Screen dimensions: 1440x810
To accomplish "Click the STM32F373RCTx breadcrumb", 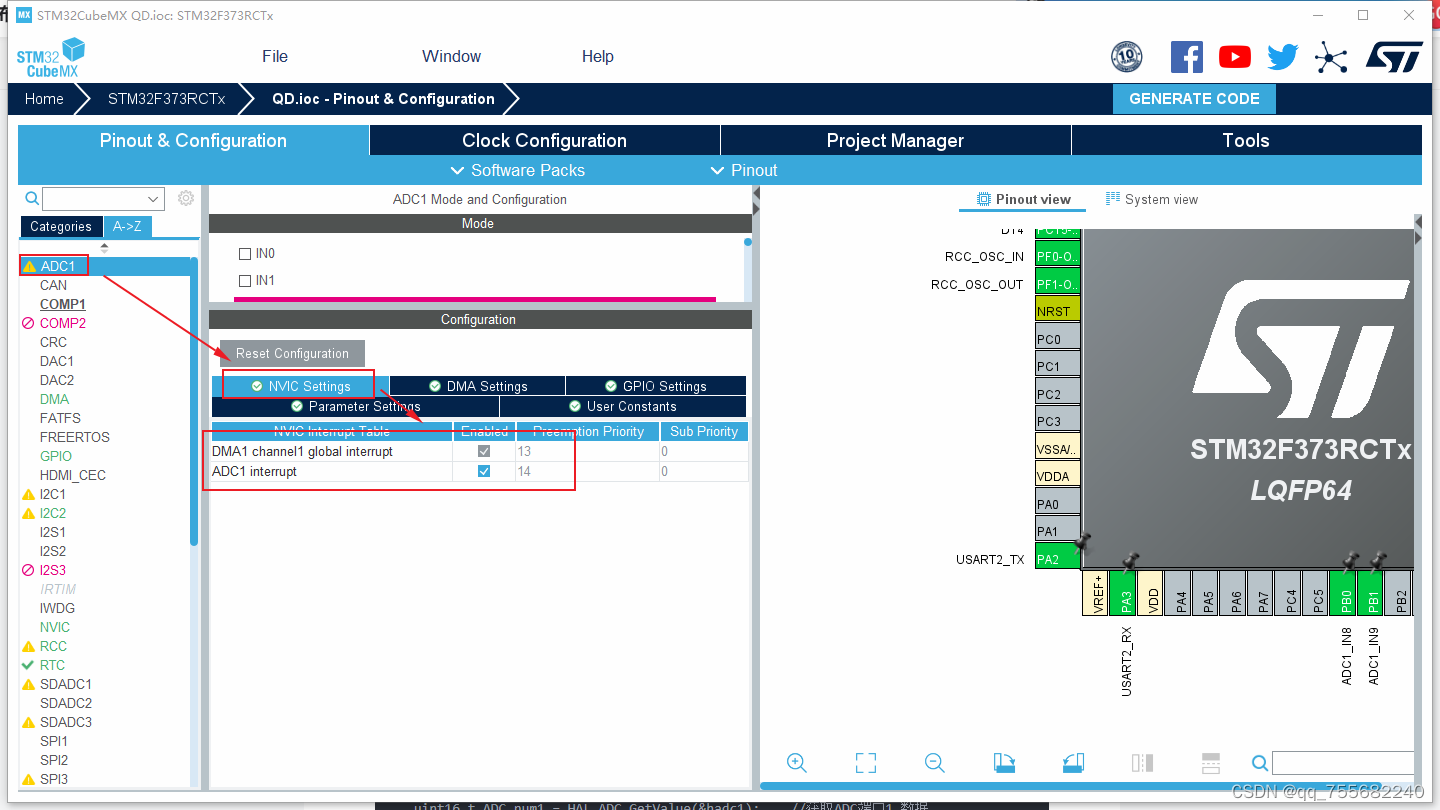I will click(x=167, y=99).
